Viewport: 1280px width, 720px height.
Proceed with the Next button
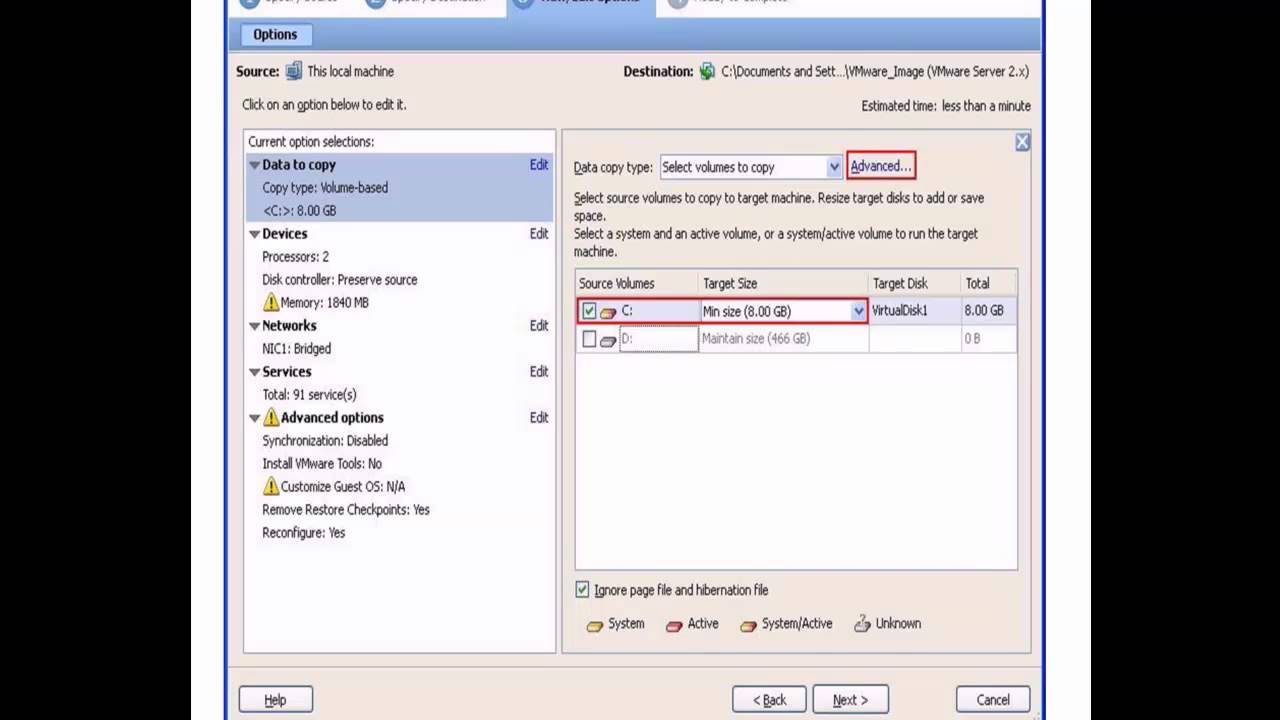click(850, 700)
